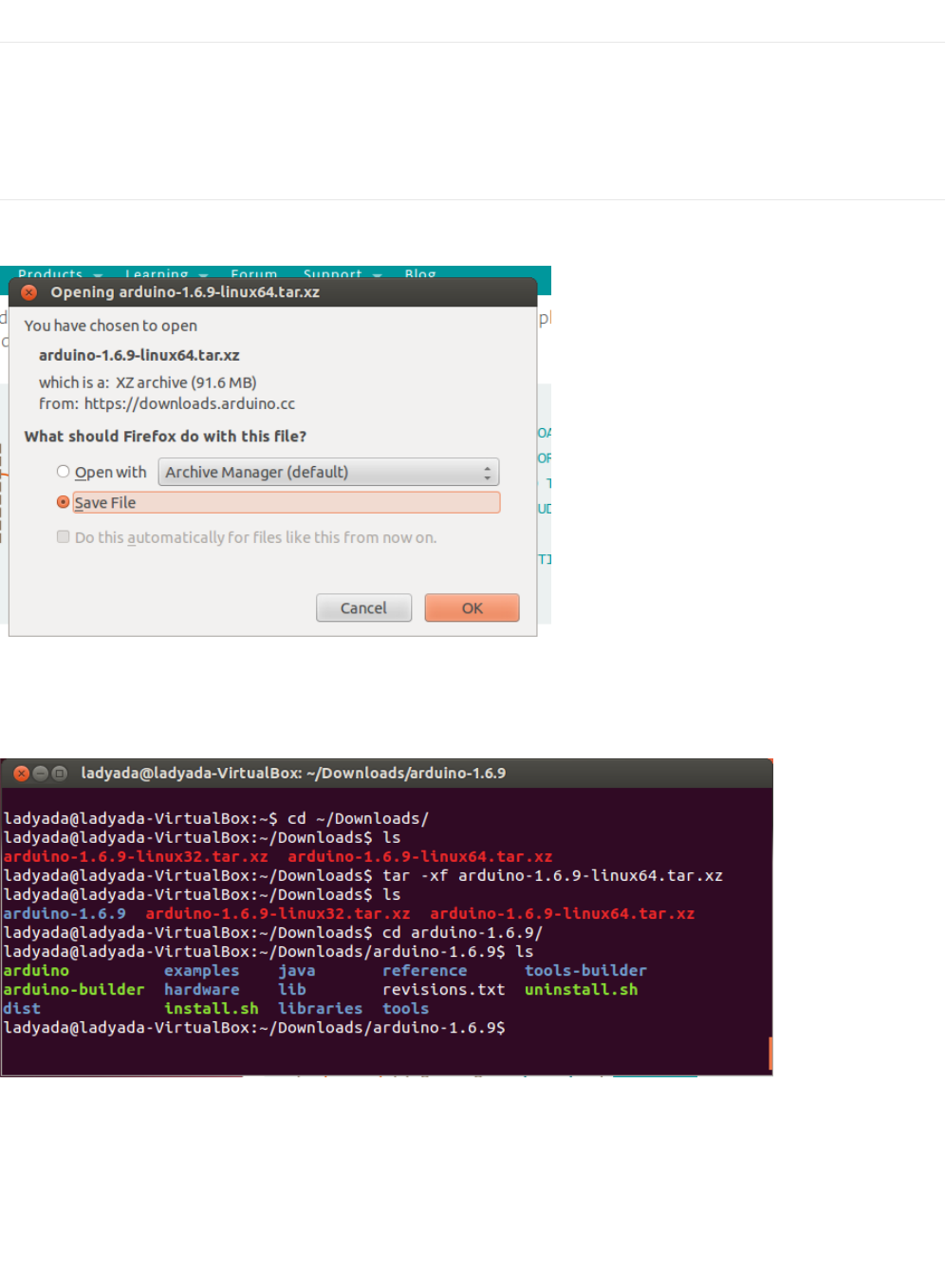Click the XZ archive (91.6 MB) text

[186, 383]
